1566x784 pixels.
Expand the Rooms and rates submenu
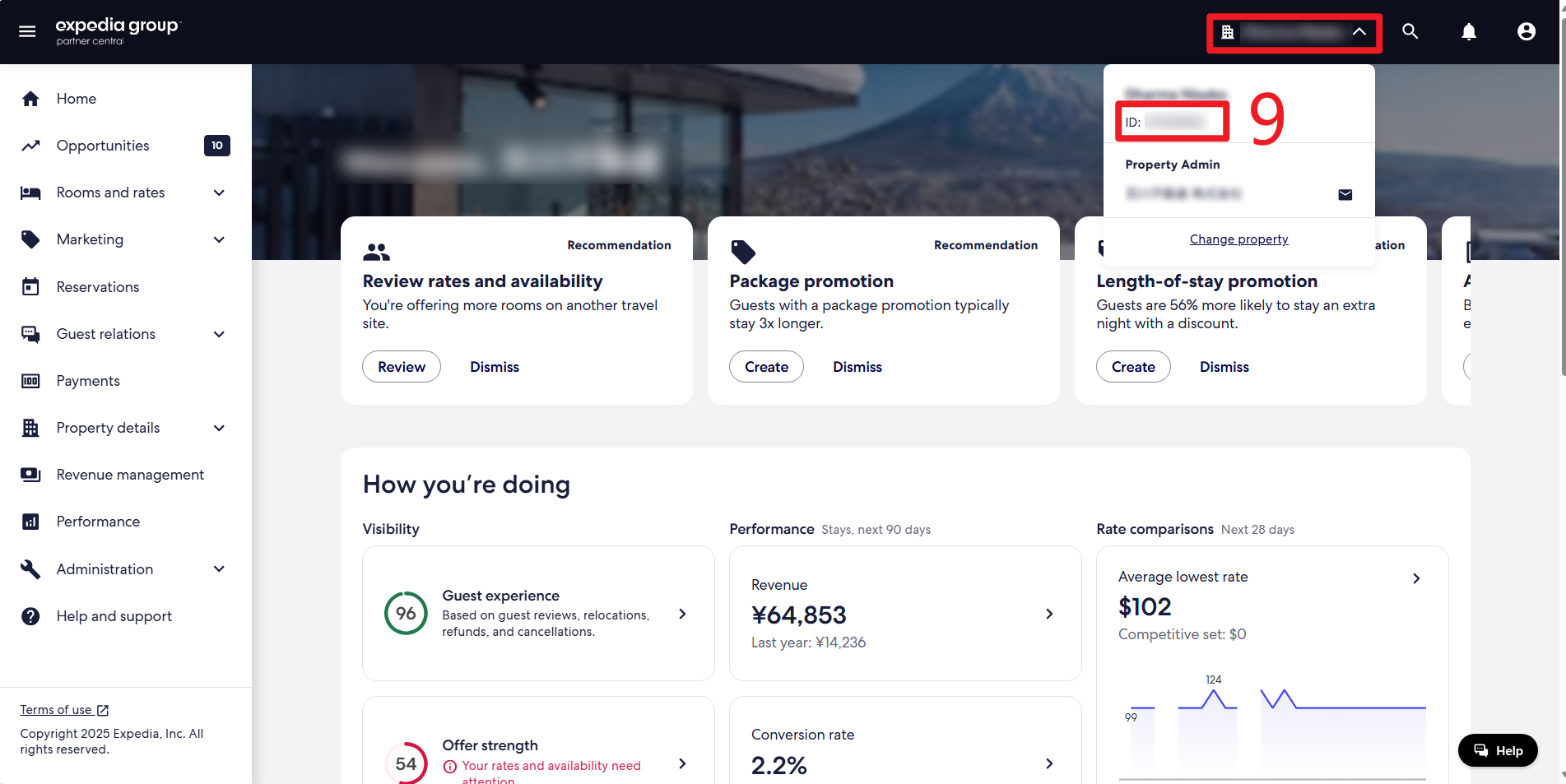point(219,193)
